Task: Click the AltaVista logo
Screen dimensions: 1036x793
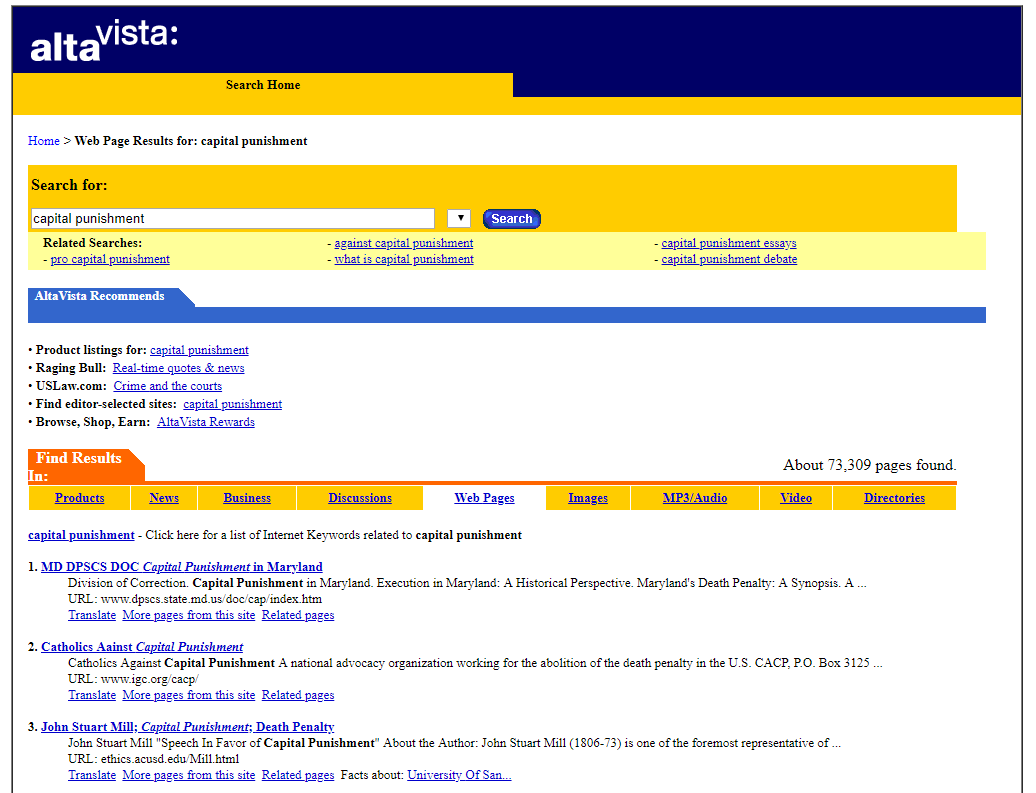Action: click(x=104, y=41)
